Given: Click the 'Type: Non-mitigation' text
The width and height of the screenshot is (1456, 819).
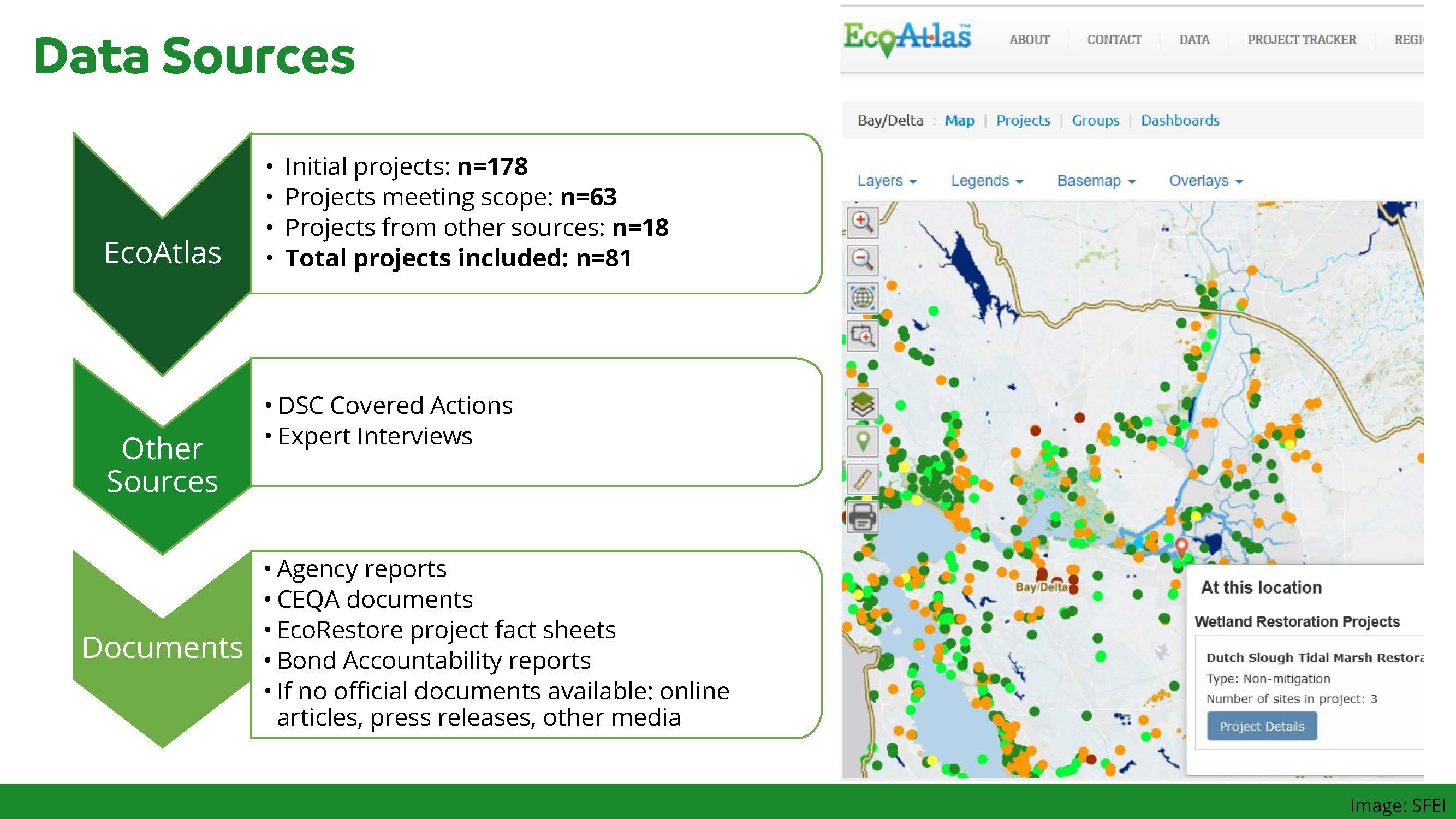Looking at the screenshot, I should pyautogui.click(x=1268, y=679).
